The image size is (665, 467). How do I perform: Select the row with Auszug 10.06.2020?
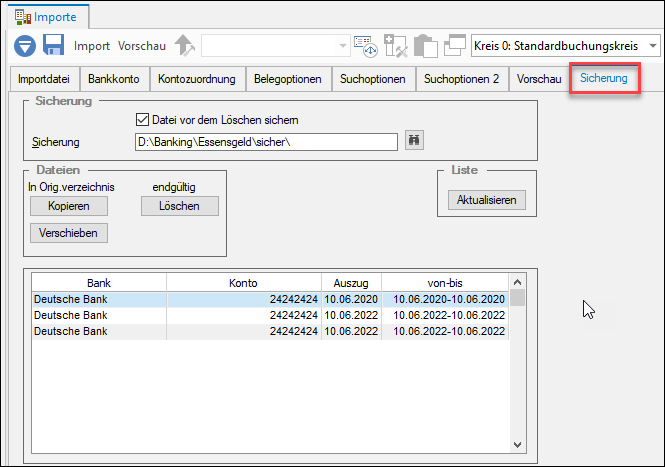(270, 299)
